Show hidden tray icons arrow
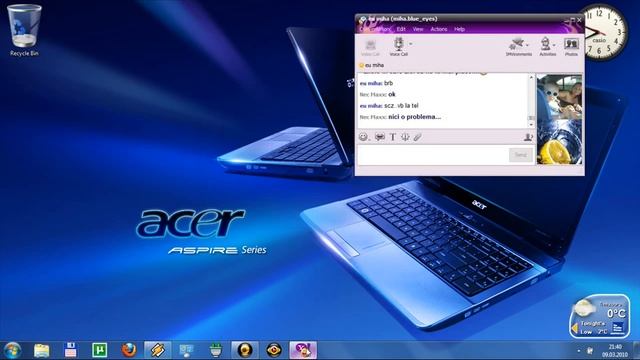The image size is (640, 360). coord(579,351)
